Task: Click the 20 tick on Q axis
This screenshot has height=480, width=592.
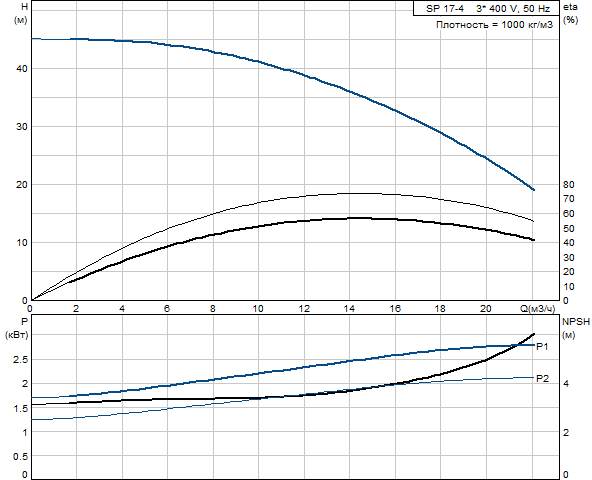Action: 486,309
